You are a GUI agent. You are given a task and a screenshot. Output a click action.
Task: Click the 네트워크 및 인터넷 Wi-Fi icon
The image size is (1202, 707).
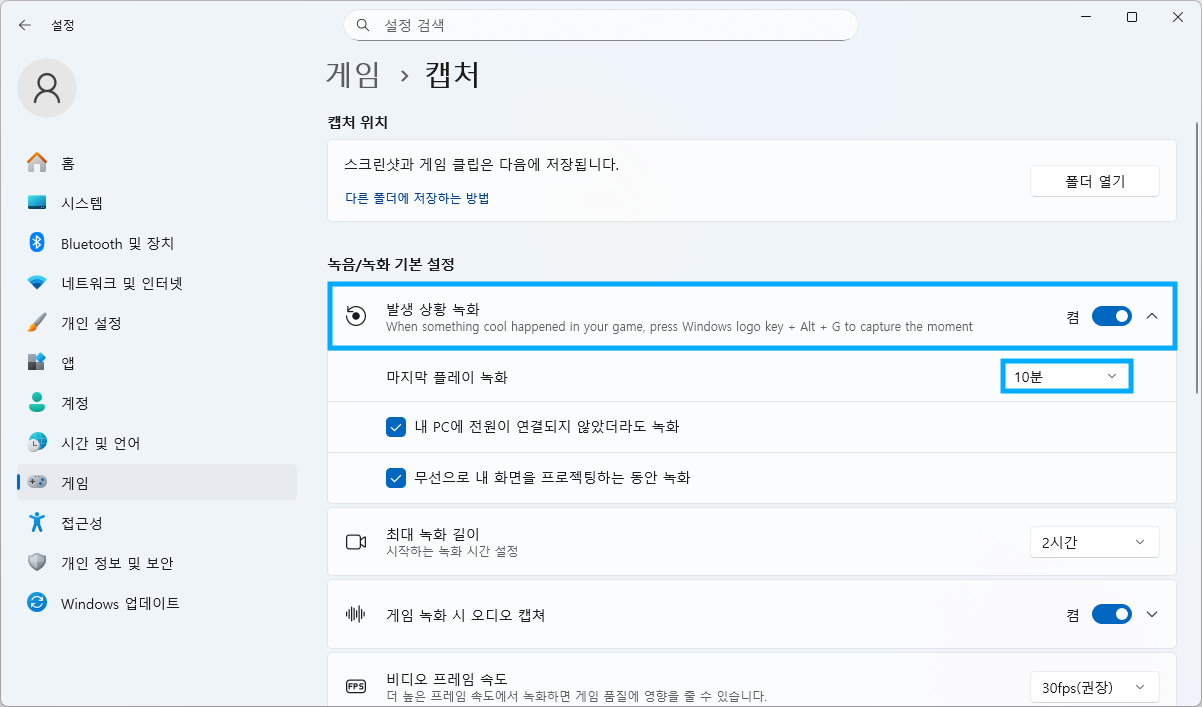[37, 283]
